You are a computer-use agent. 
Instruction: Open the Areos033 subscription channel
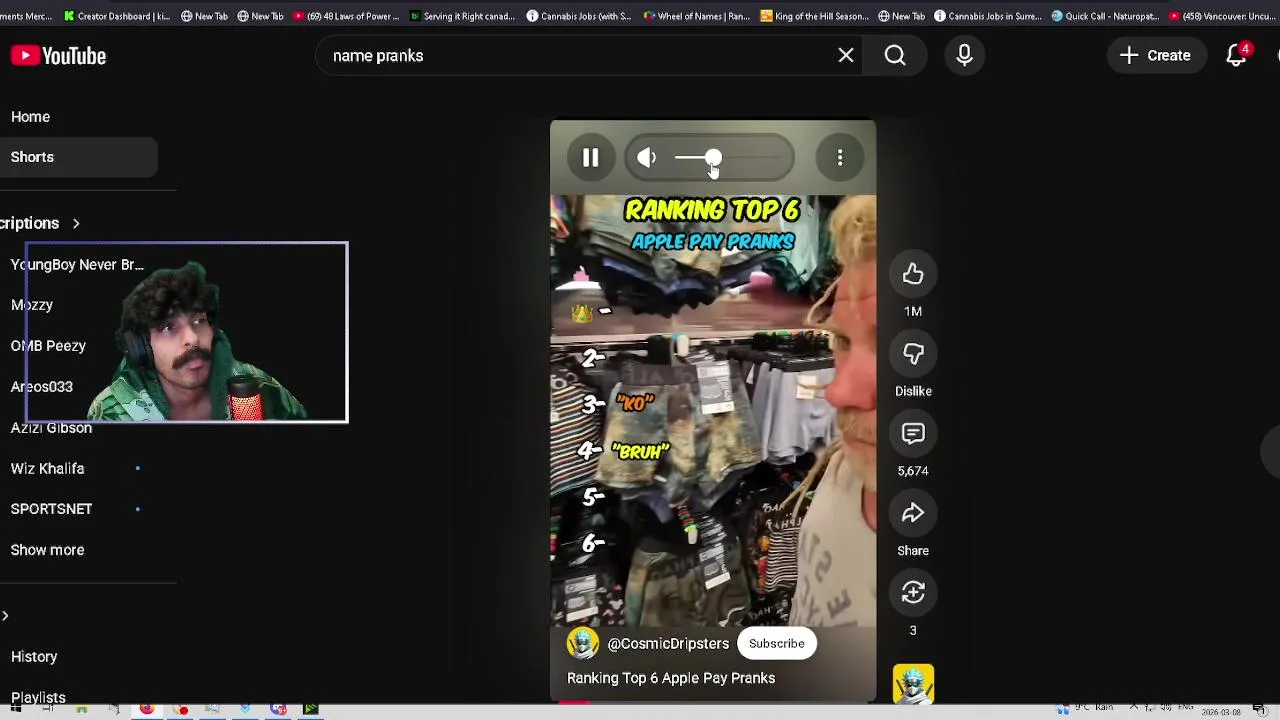coord(42,387)
